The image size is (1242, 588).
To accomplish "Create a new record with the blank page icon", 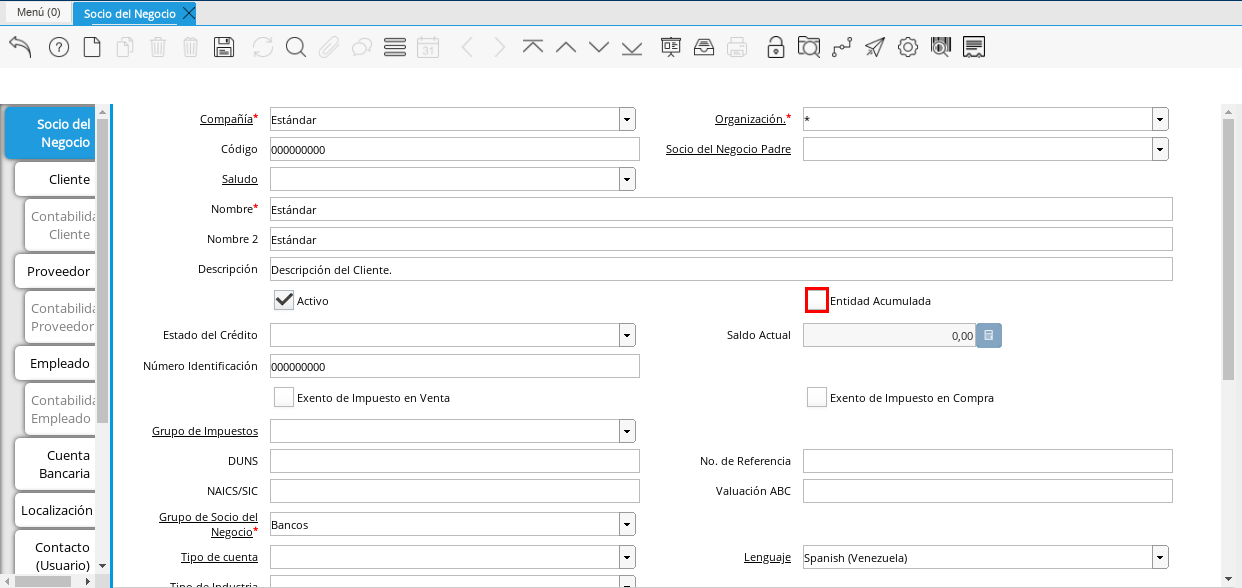I will tap(92, 47).
